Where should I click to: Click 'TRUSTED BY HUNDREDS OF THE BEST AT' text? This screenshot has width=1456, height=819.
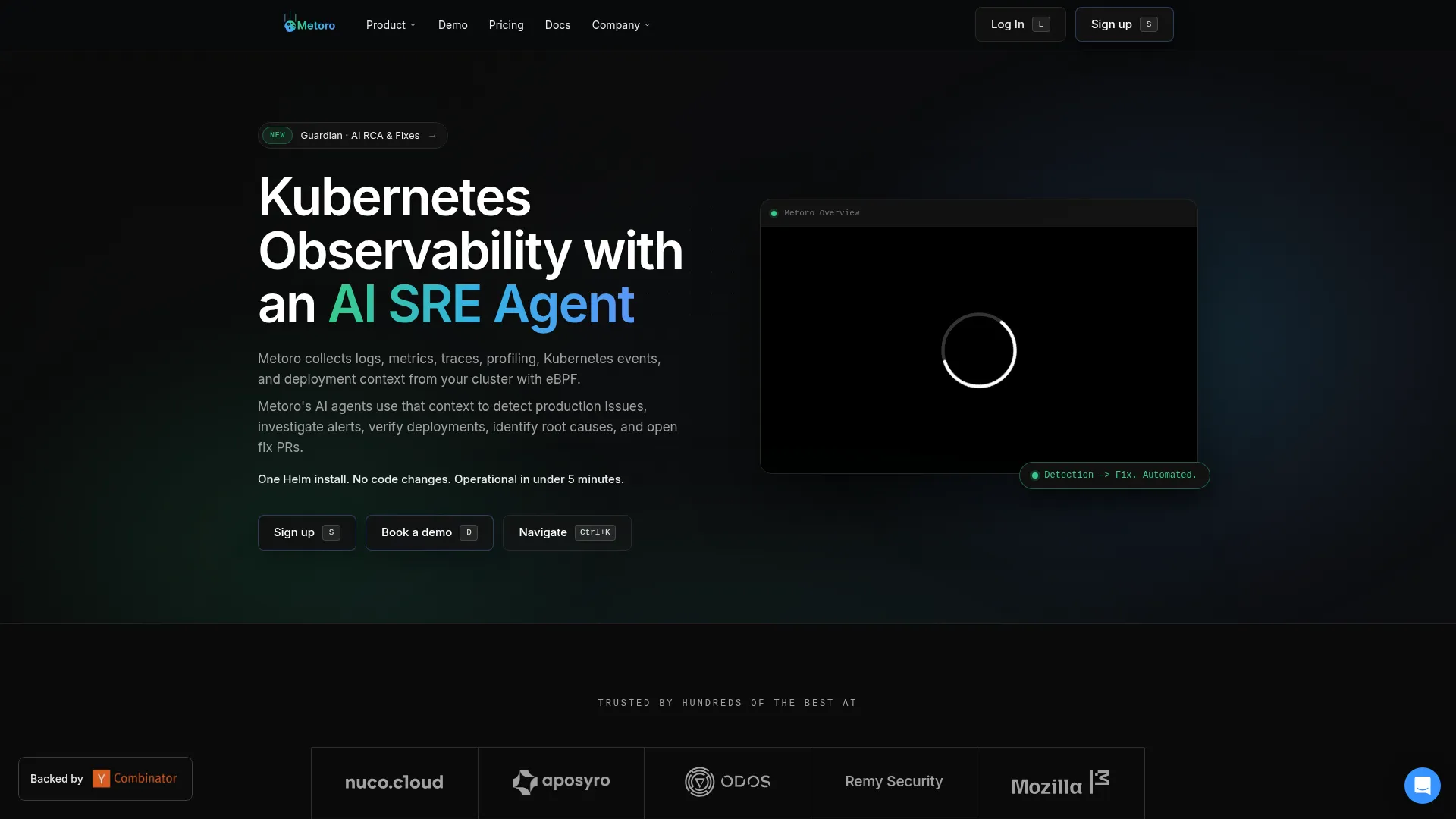pos(727,703)
